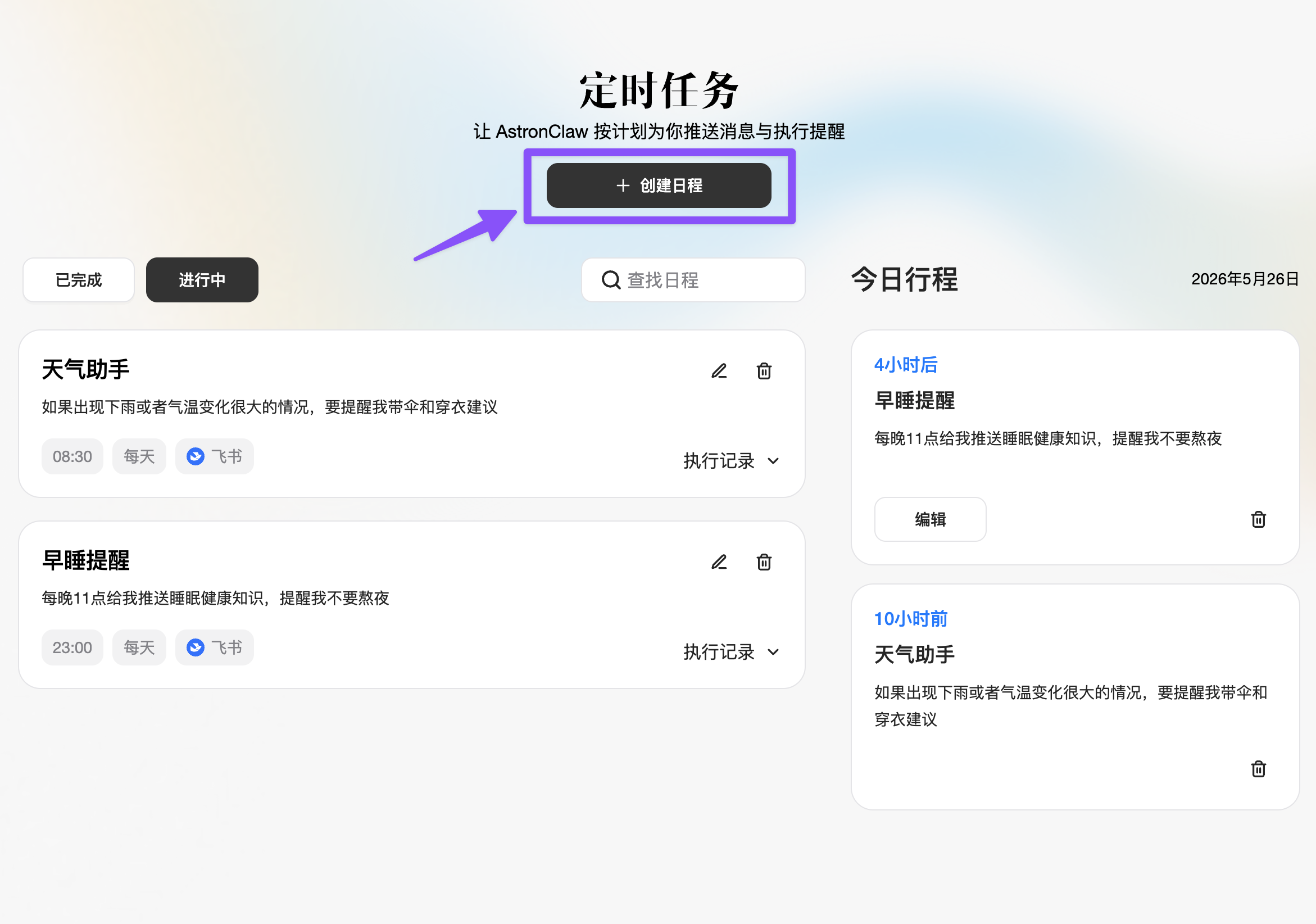Delete 天气助手 from 今日行程 panel

[1258, 769]
